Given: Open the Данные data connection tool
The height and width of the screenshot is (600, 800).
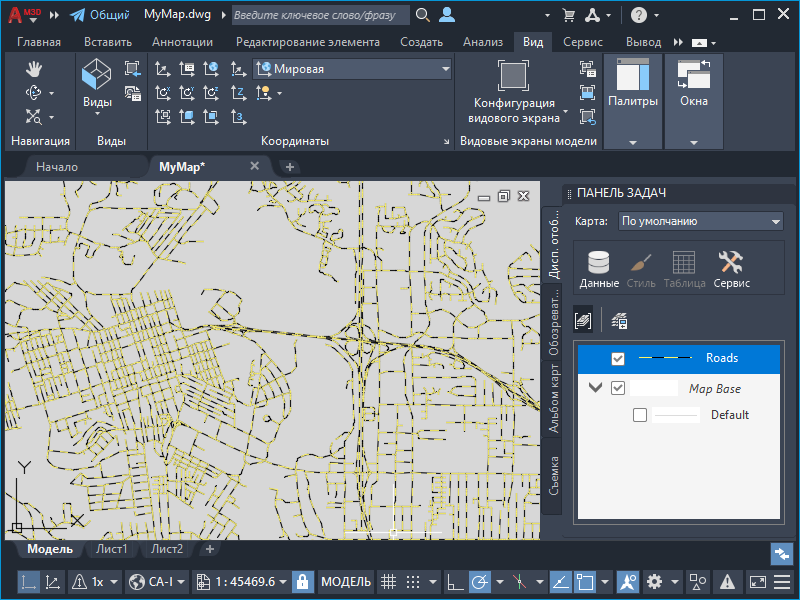Looking at the screenshot, I should coord(599,268).
